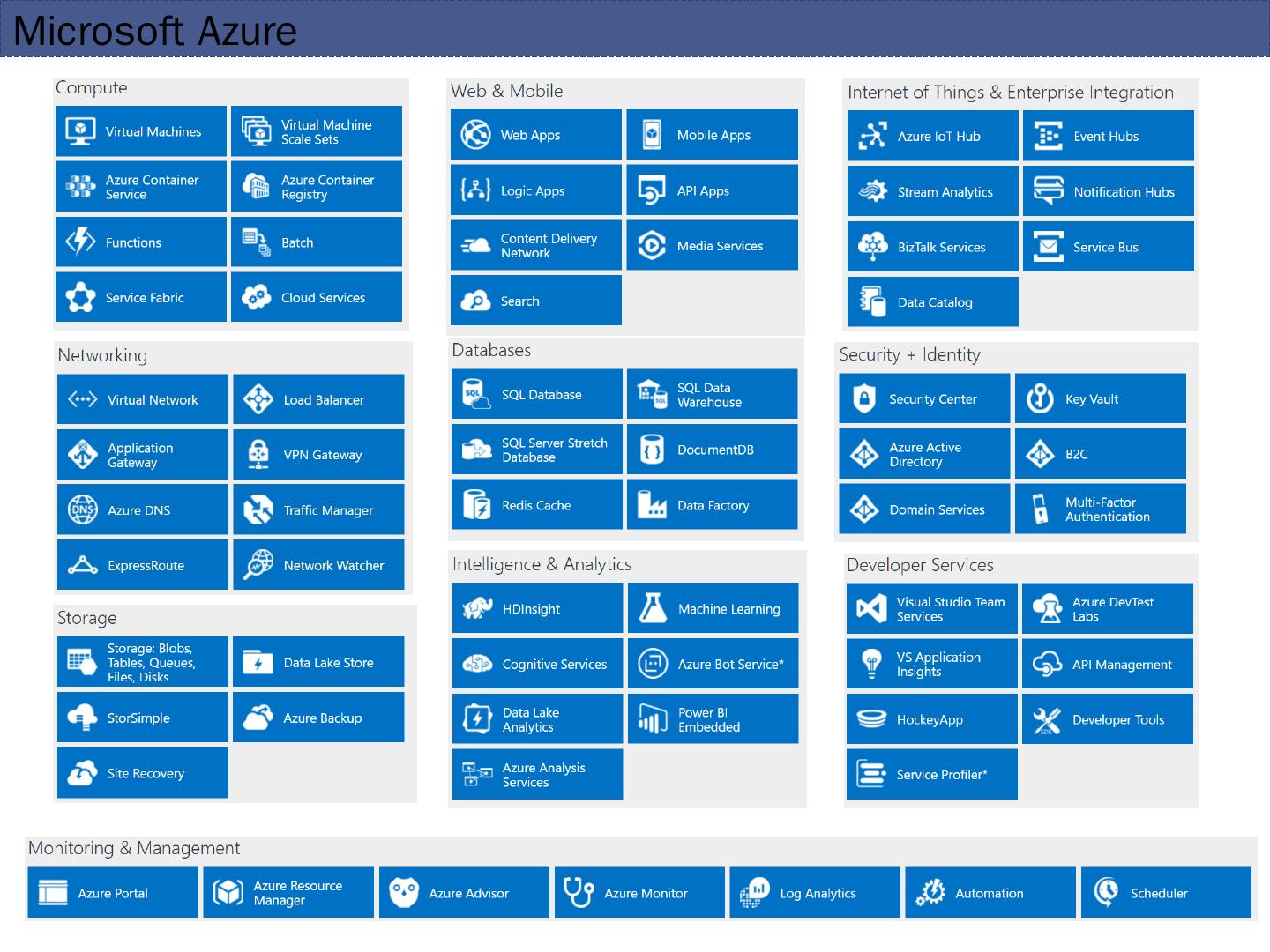Image resolution: width=1270 pixels, height=952 pixels.
Task: Select the Azure Backup cloud icon
Action: (258, 718)
